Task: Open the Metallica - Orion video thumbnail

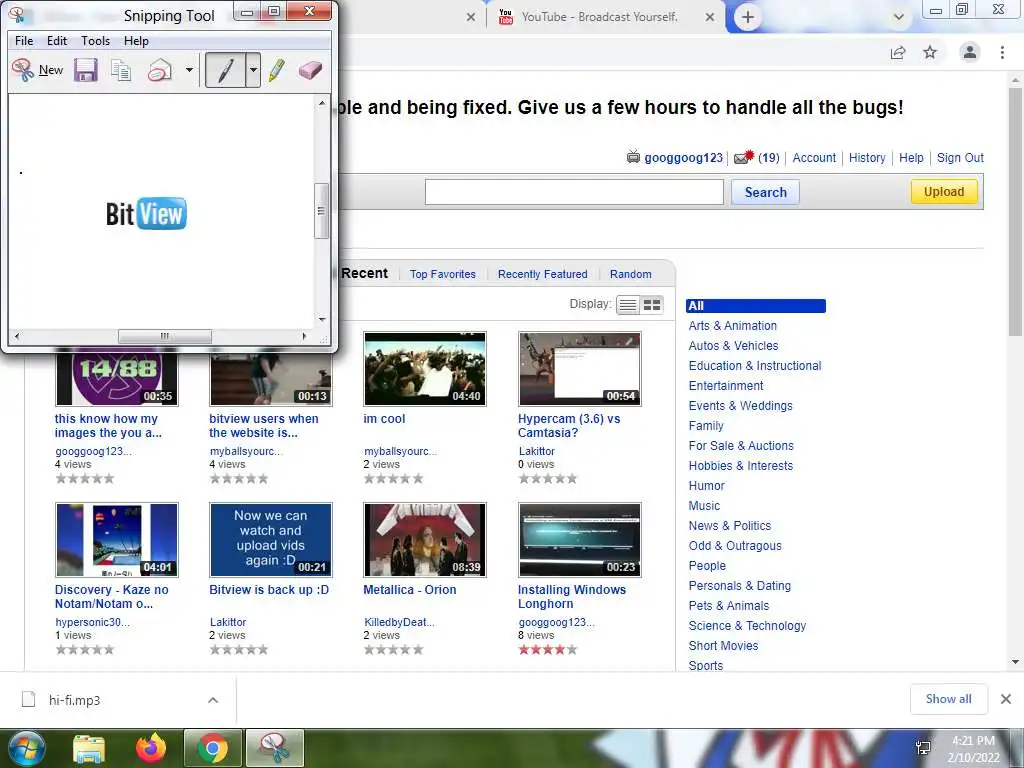Action: [424, 539]
